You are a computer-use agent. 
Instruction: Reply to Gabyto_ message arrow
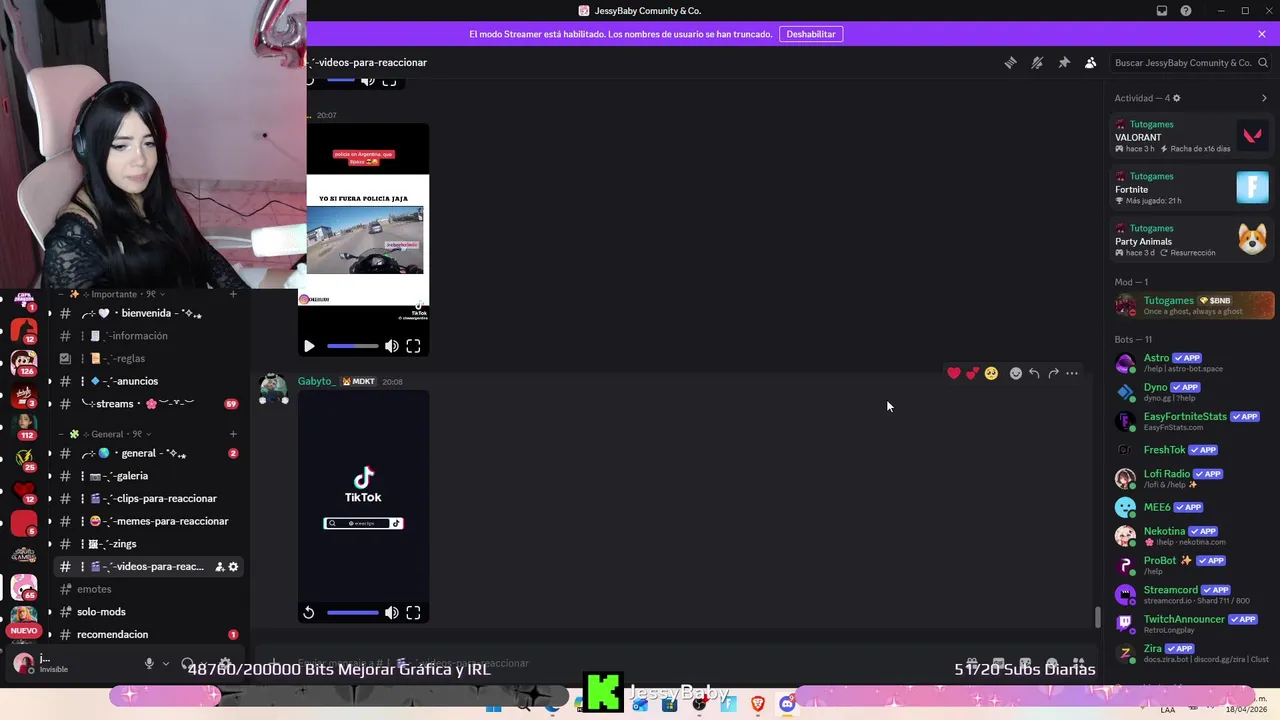coord(1034,373)
